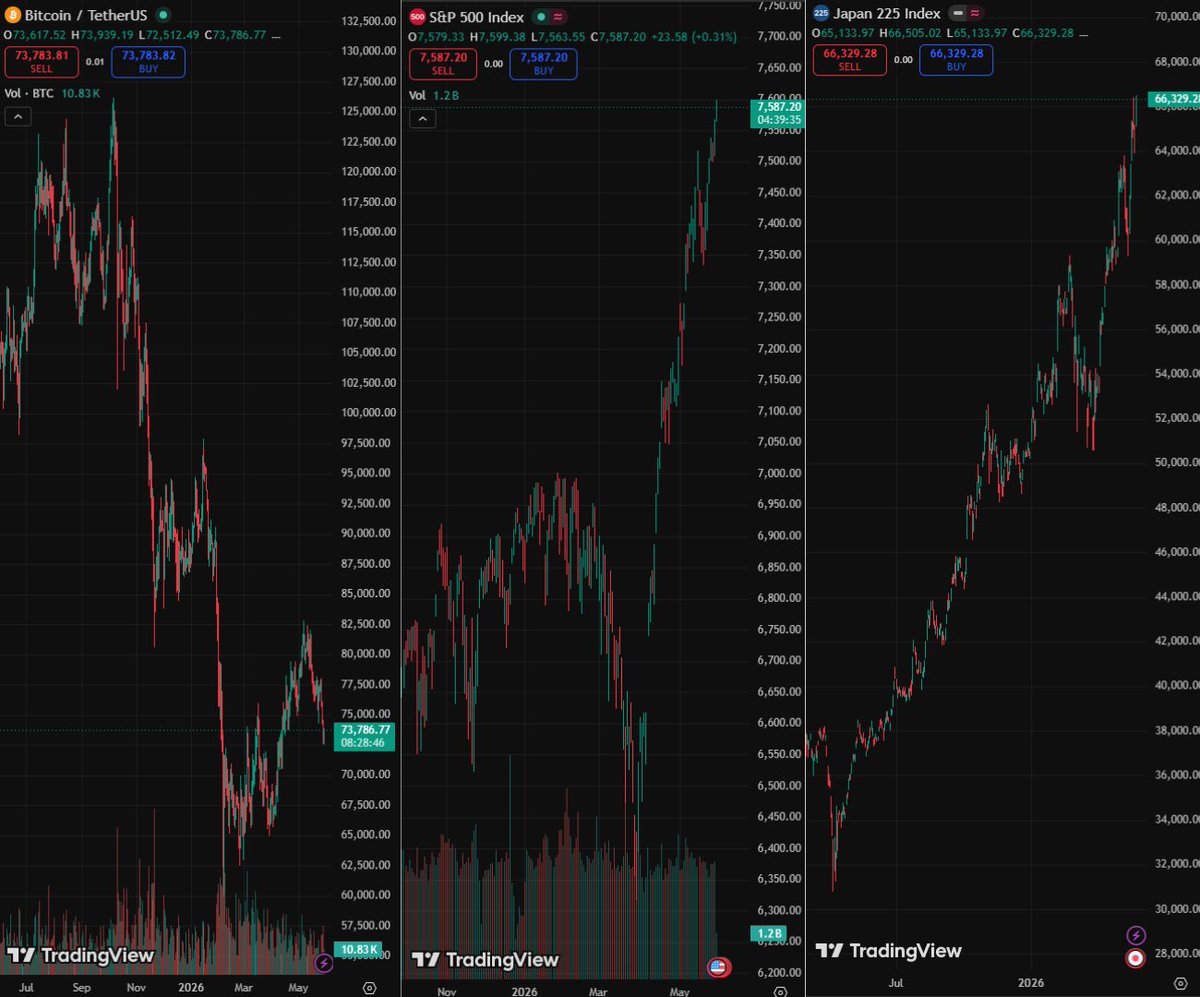Click the green market status dot on Bitcoin chart
The image size is (1200, 997).
(x=164, y=16)
